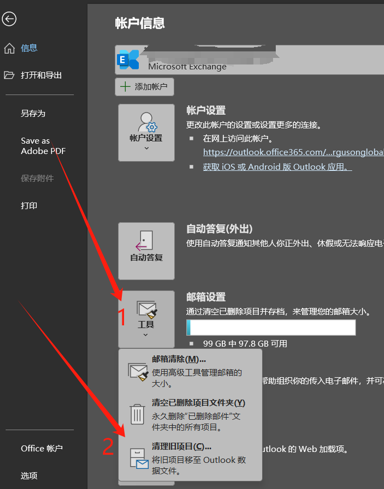The width and height of the screenshot is (384, 489).
Task: Click the 添加帐户 button
Action: click(x=144, y=87)
